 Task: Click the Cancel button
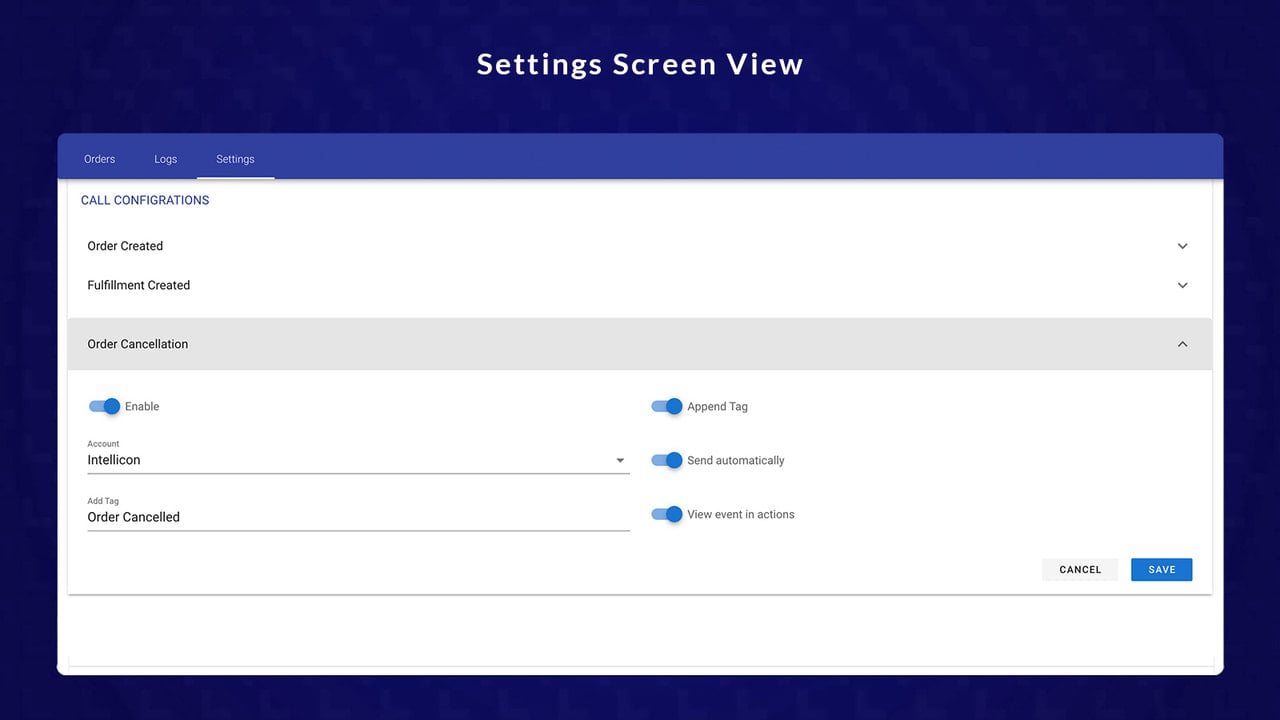1080,569
